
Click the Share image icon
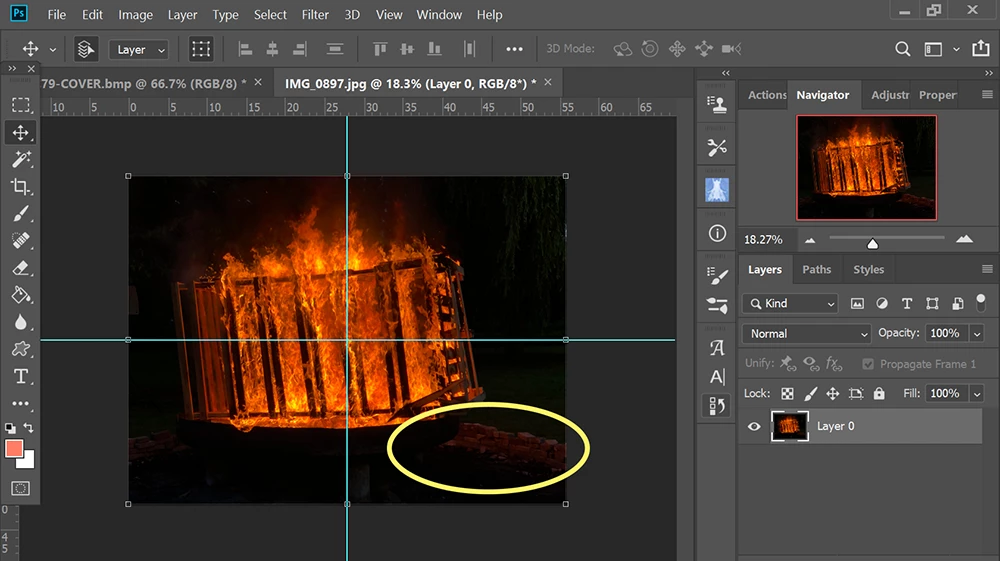pos(981,48)
